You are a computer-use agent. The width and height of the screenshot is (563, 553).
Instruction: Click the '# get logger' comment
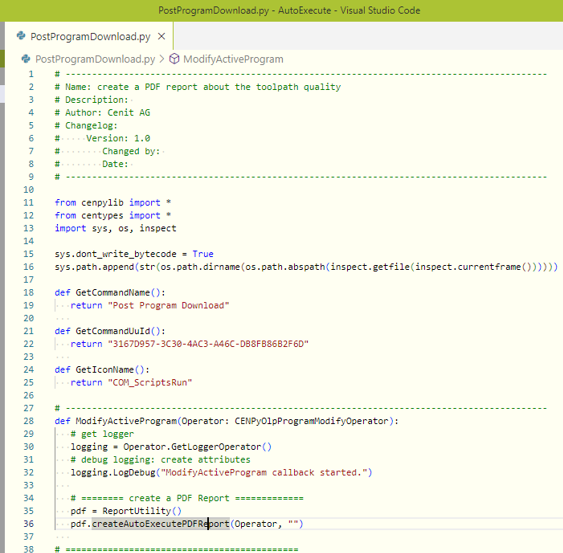tap(102, 434)
